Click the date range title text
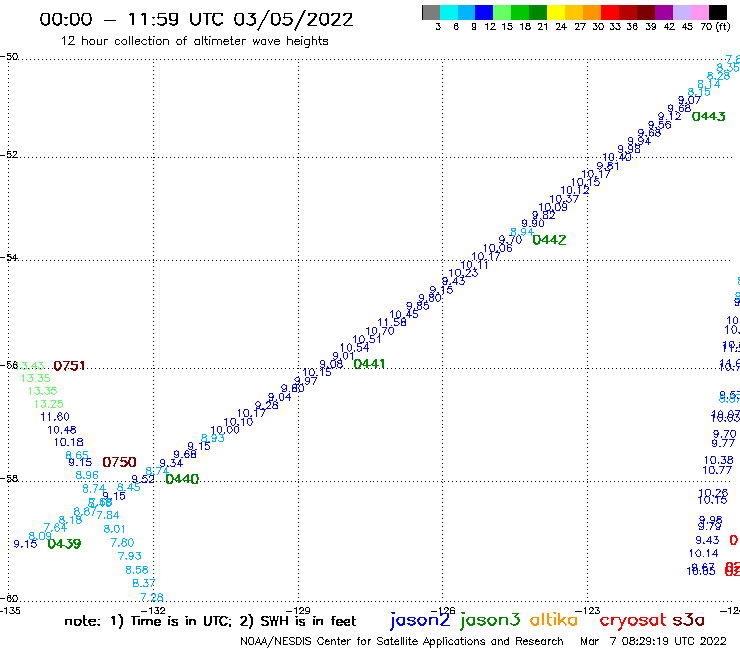The height and width of the screenshot is (650, 740). click(x=196, y=19)
